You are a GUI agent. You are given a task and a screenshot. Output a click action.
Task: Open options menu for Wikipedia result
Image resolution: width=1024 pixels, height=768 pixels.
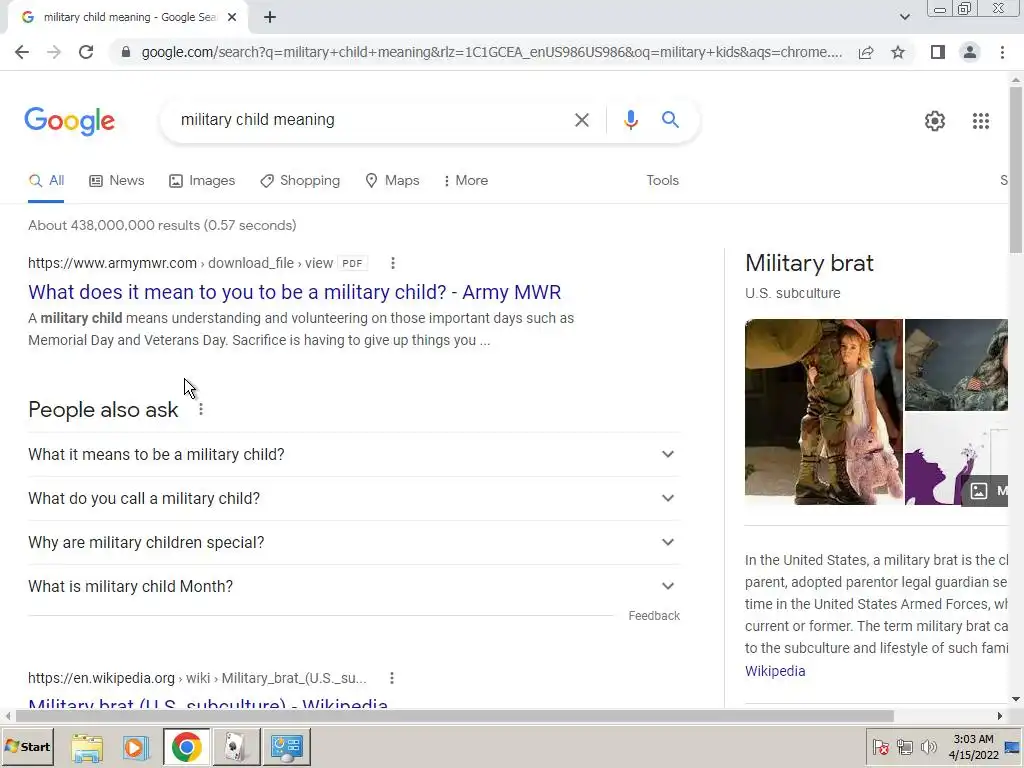[392, 679]
